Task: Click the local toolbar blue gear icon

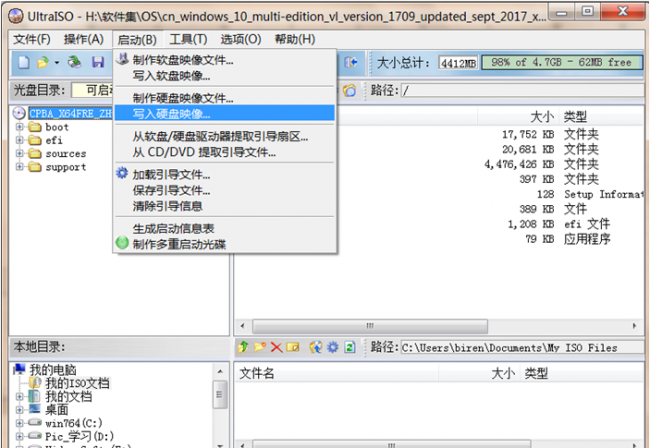Action: (x=332, y=346)
